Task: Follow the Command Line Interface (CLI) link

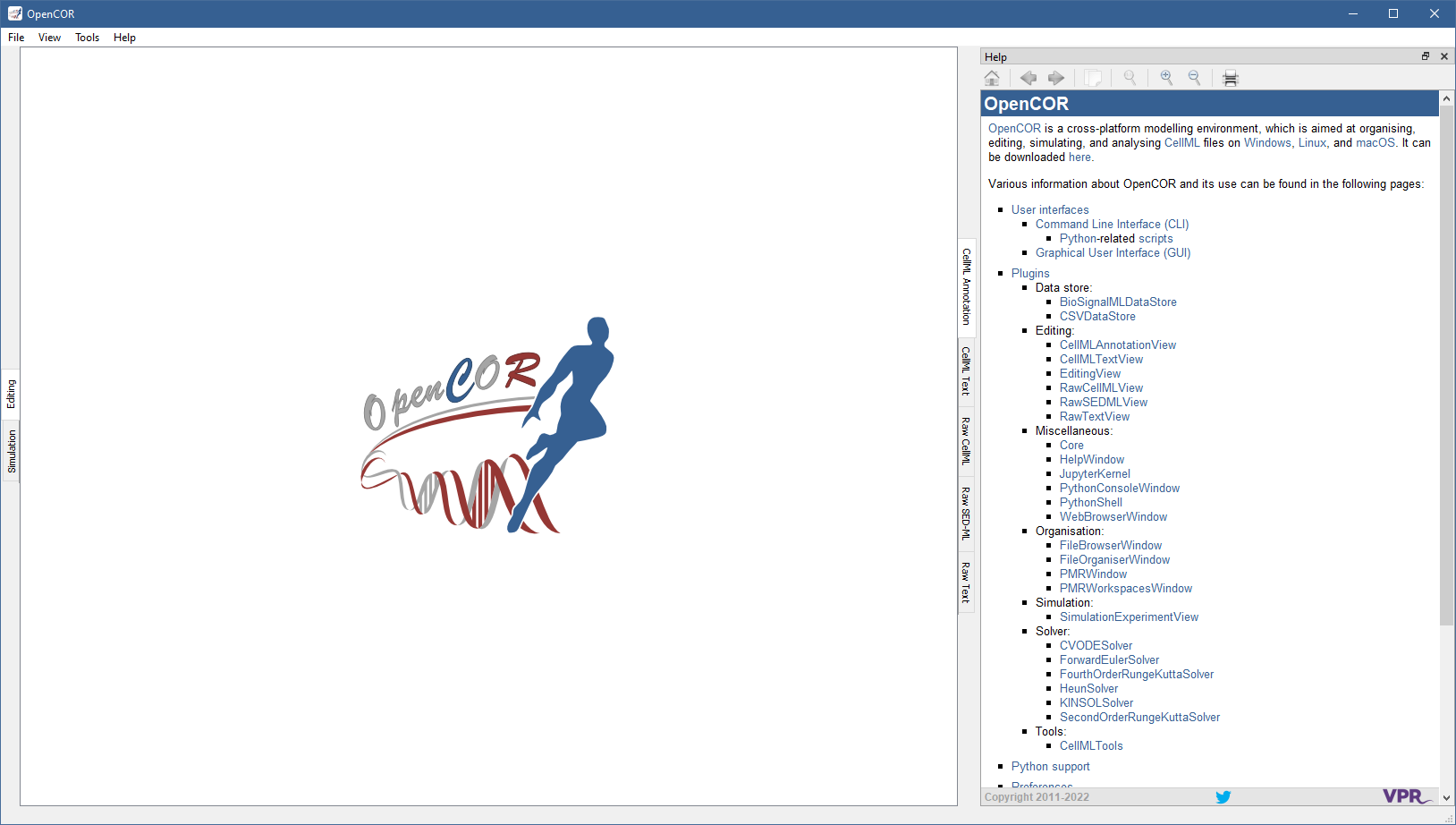Action: pos(1112,225)
